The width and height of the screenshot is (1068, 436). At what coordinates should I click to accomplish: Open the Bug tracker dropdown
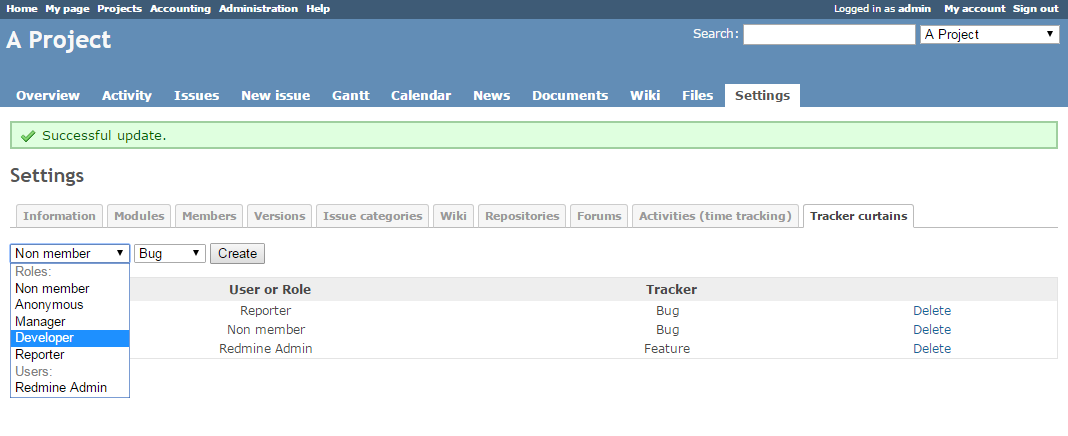170,254
